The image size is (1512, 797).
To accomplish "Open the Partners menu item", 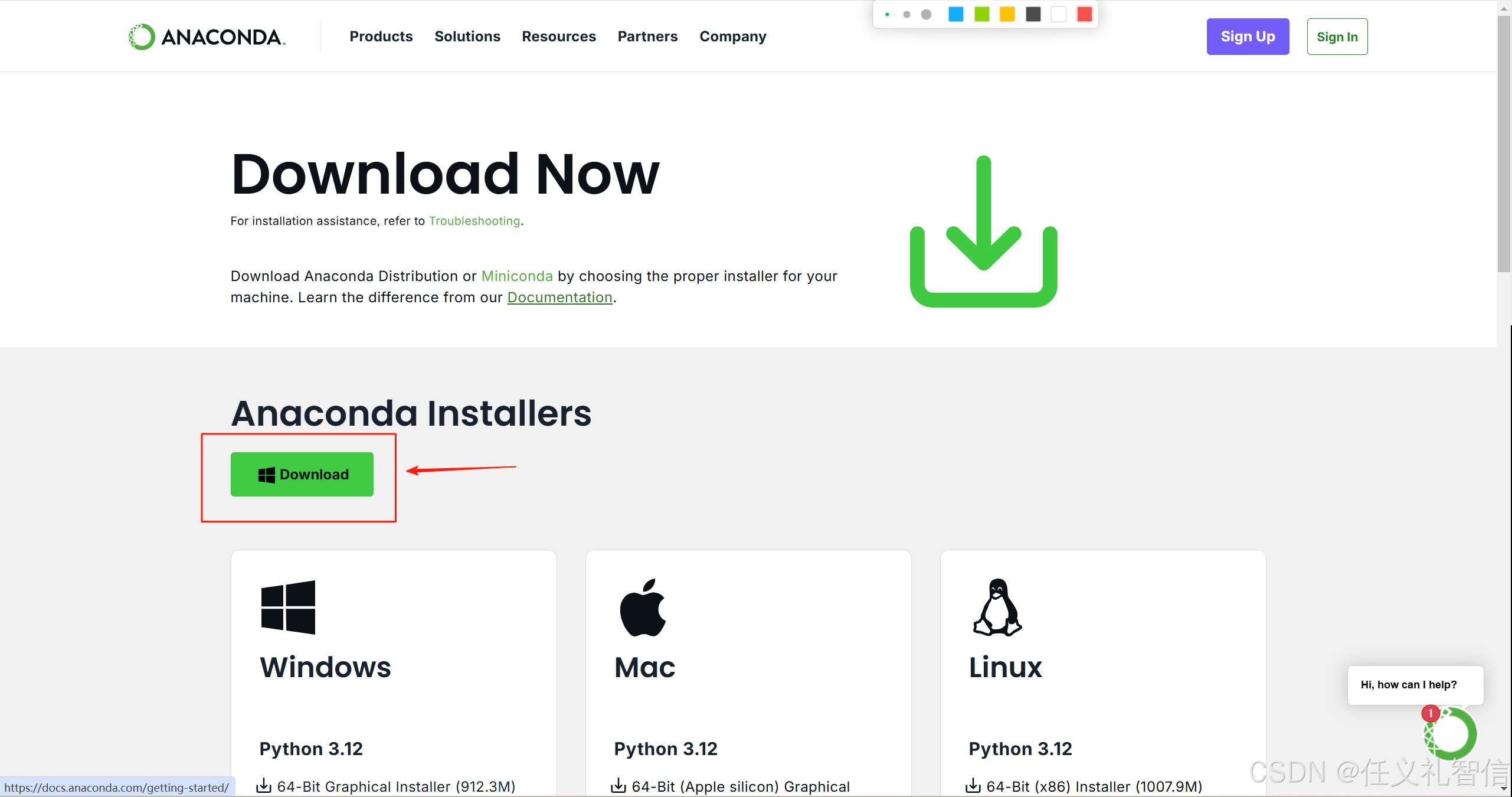I will click(x=647, y=37).
